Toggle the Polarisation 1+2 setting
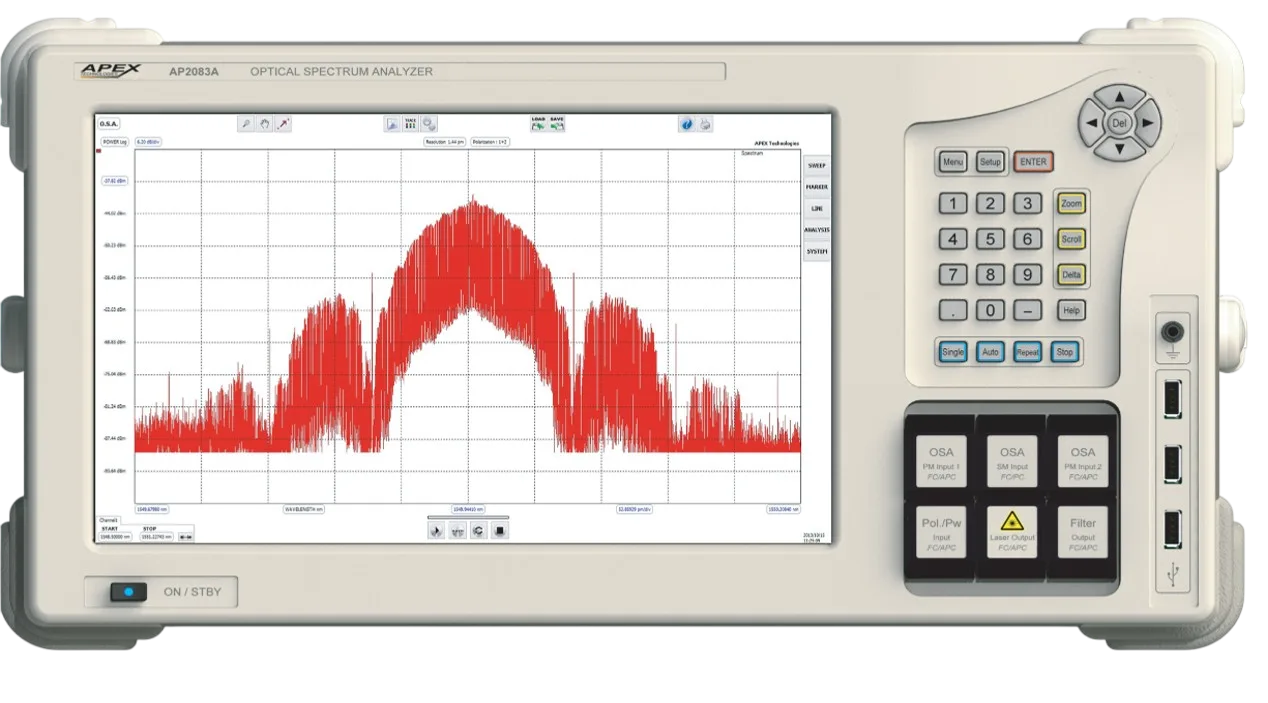 490,142
